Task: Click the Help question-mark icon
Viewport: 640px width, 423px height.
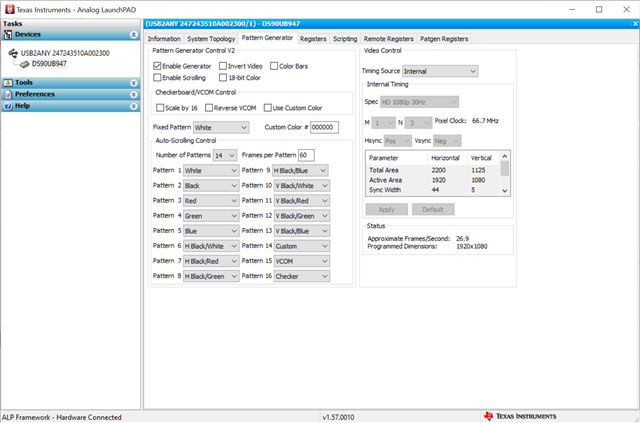Action: pyautogui.click(x=8, y=106)
